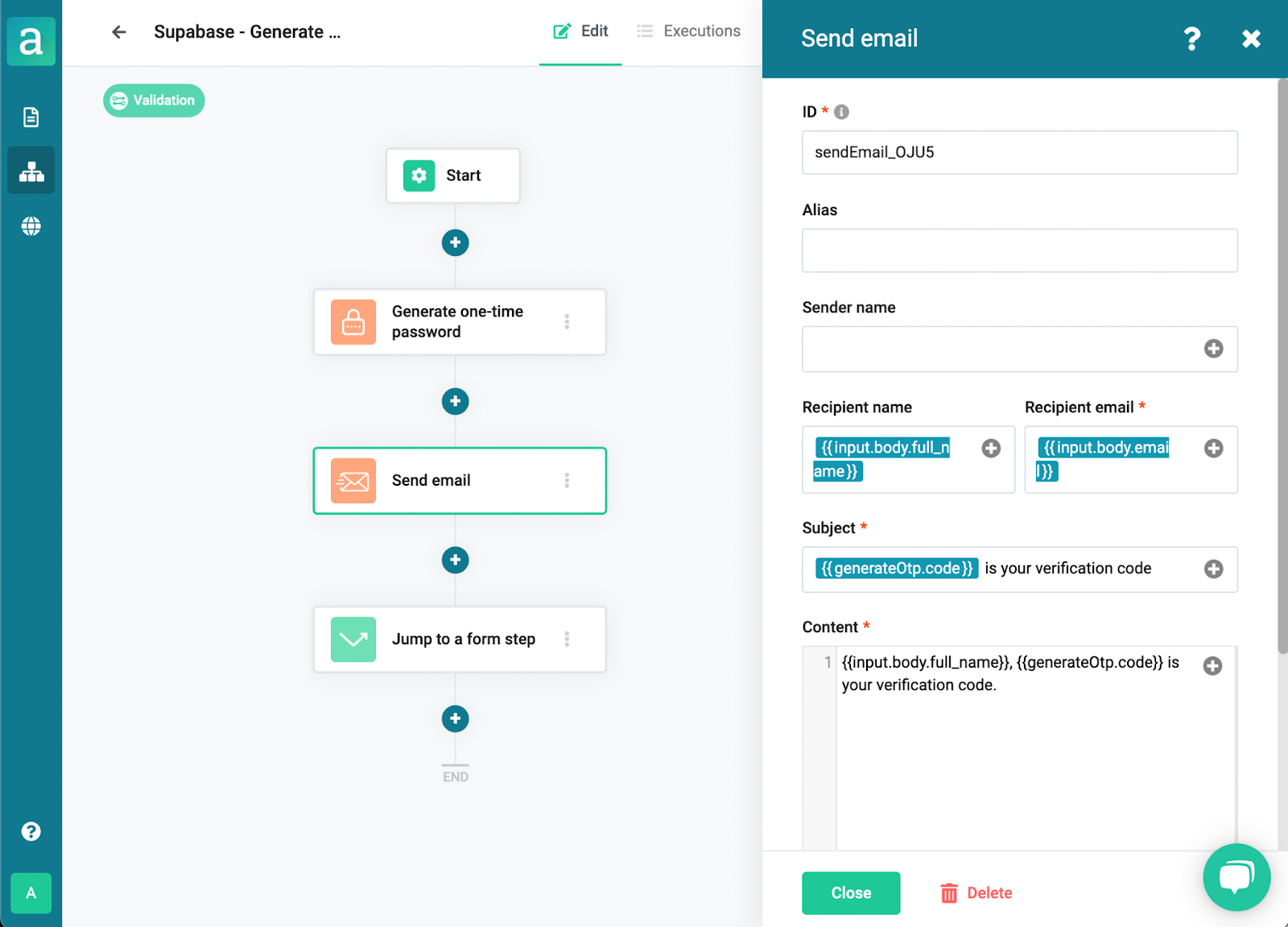The width and height of the screenshot is (1288, 927).
Task: Click the Close button
Action: tap(851, 893)
